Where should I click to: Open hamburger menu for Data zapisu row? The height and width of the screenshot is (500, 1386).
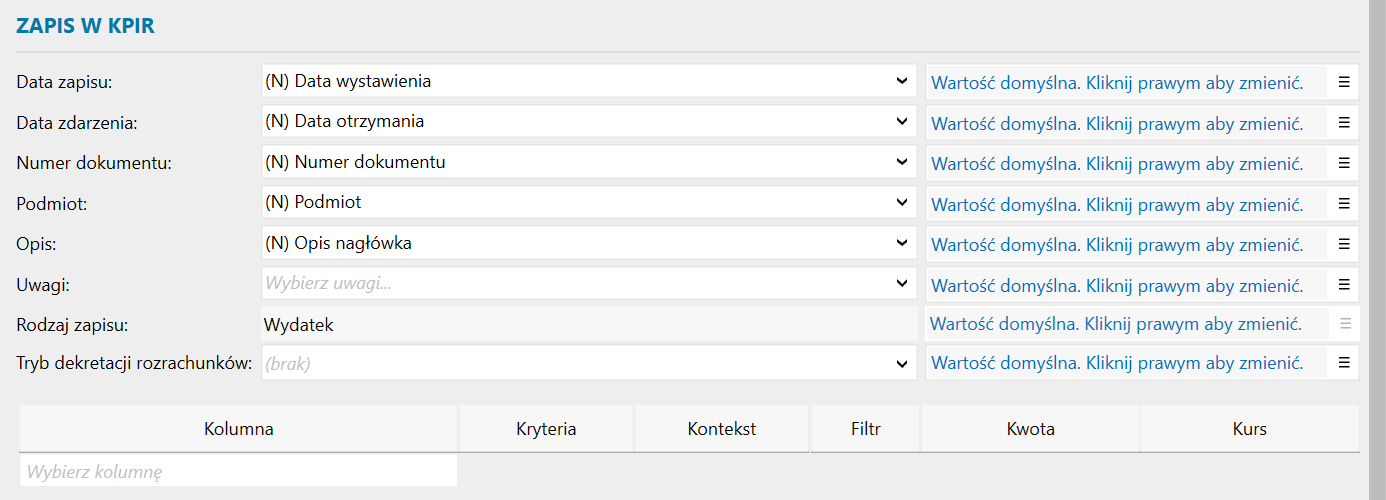coord(1344,82)
